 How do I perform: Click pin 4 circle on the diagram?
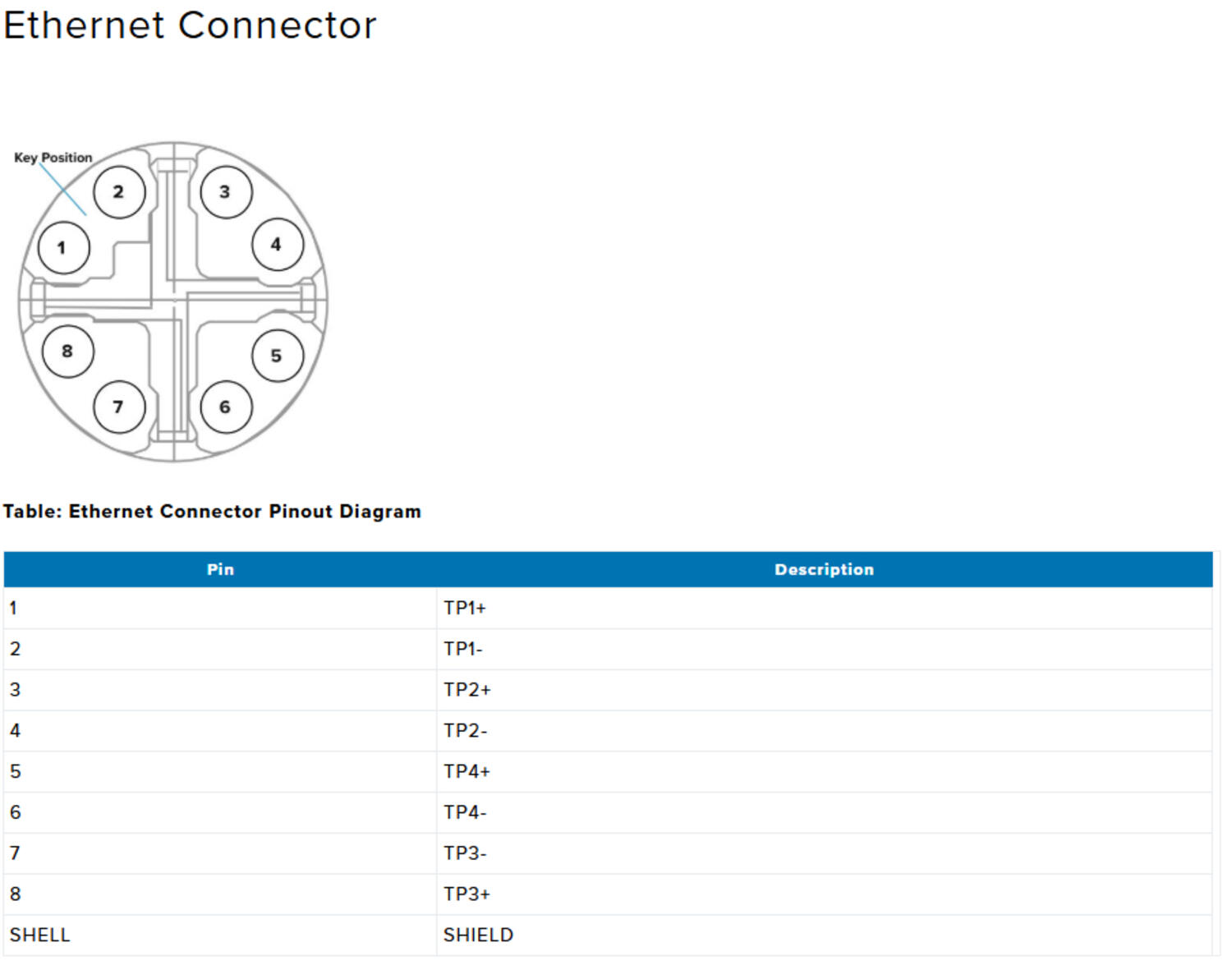pyautogui.click(x=277, y=244)
